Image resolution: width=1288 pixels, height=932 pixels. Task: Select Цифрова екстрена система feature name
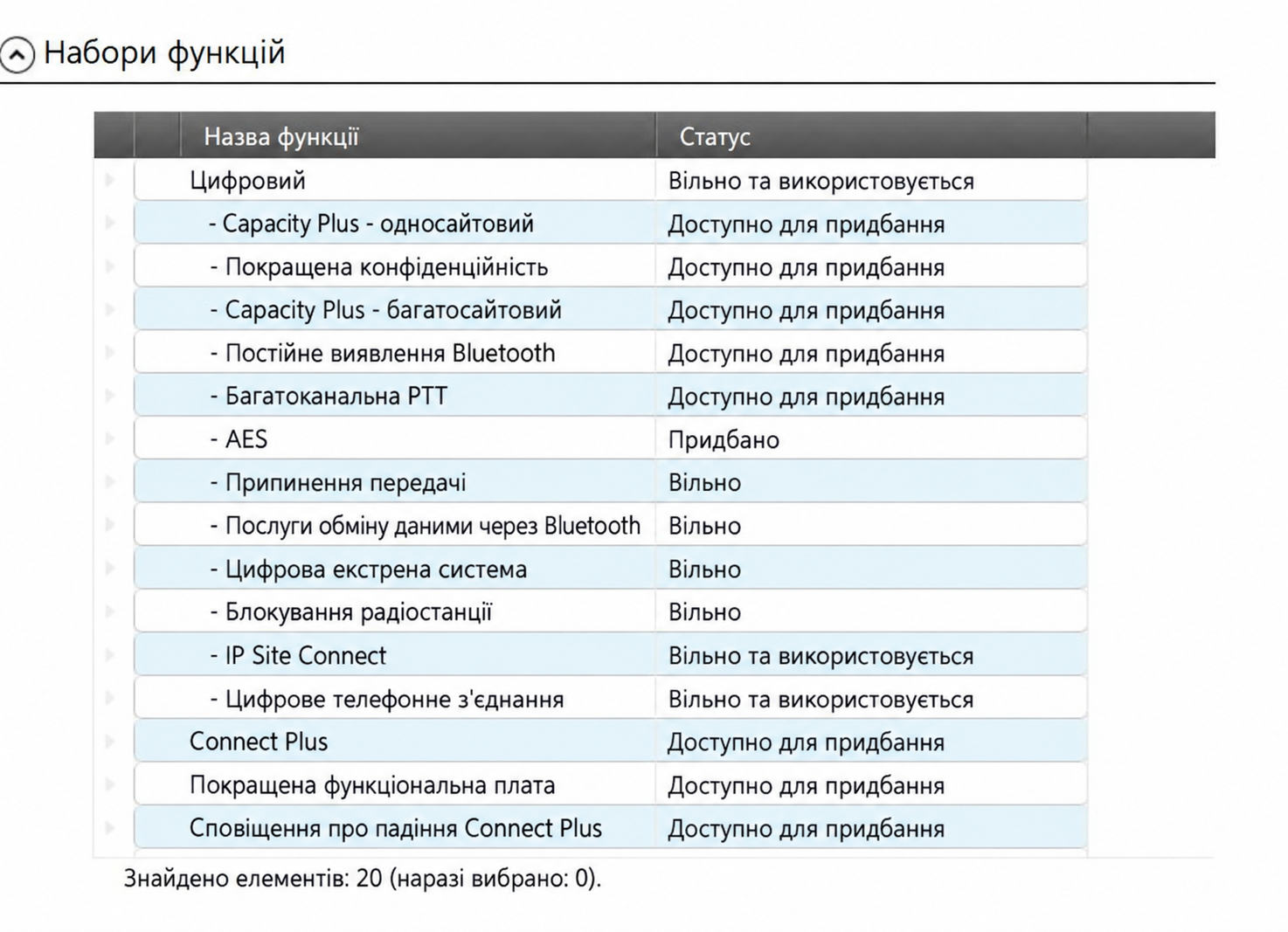click(368, 570)
